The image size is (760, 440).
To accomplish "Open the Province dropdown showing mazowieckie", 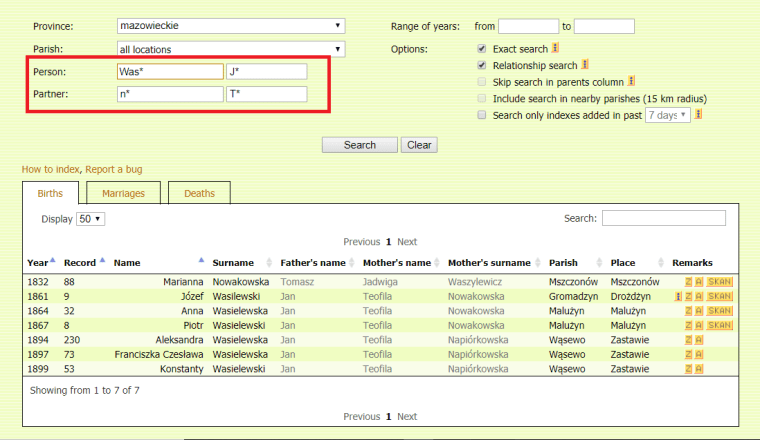I will pos(231,25).
